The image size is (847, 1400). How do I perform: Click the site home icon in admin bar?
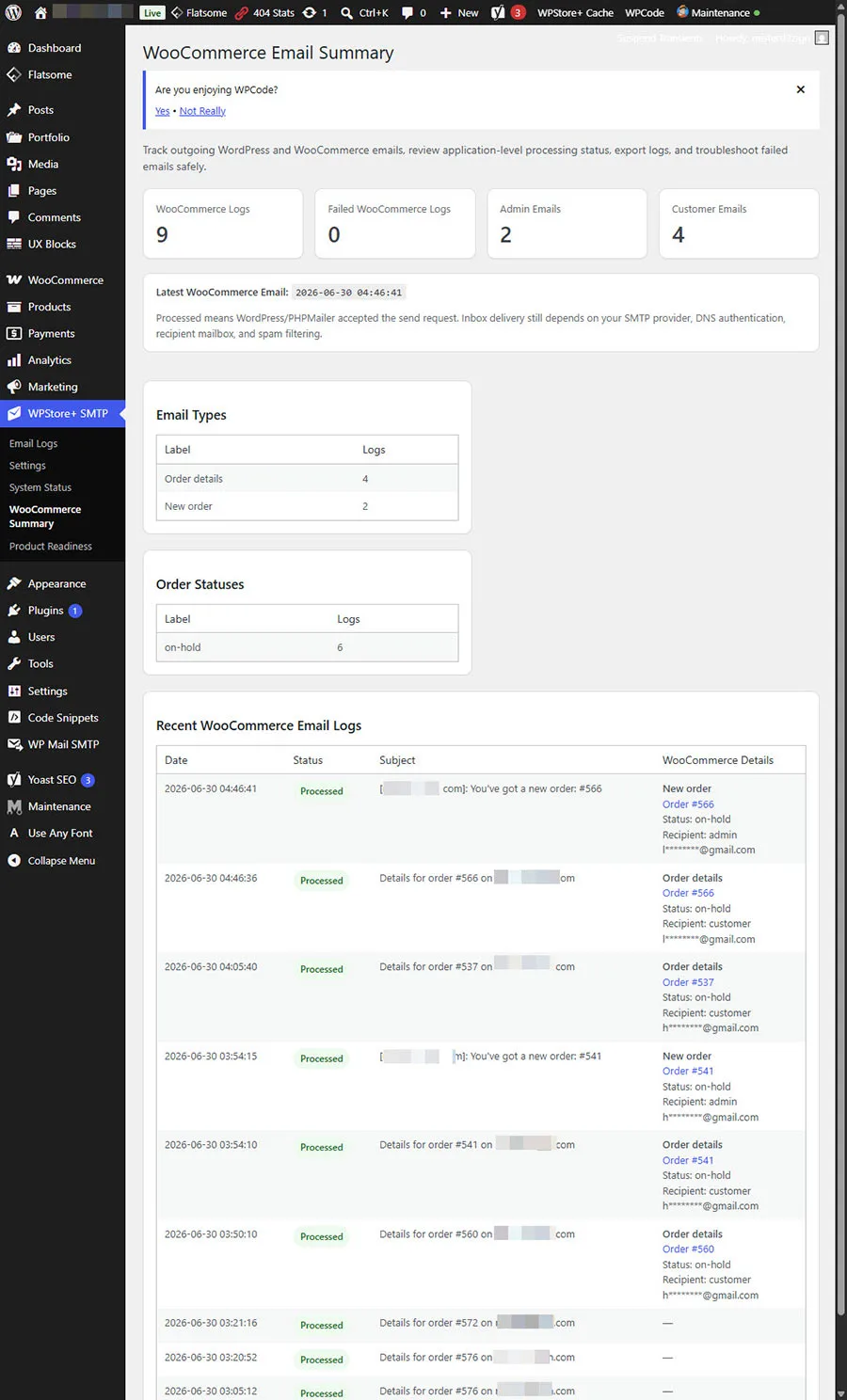click(40, 13)
